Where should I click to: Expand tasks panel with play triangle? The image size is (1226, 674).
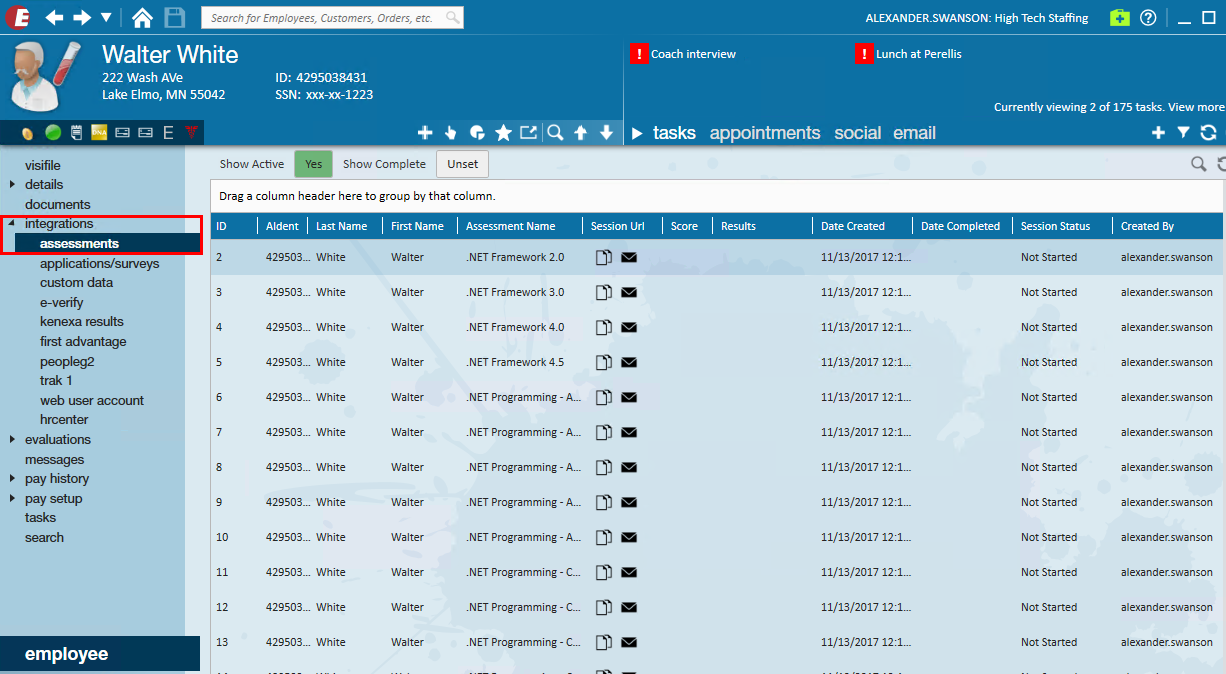click(x=638, y=133)
